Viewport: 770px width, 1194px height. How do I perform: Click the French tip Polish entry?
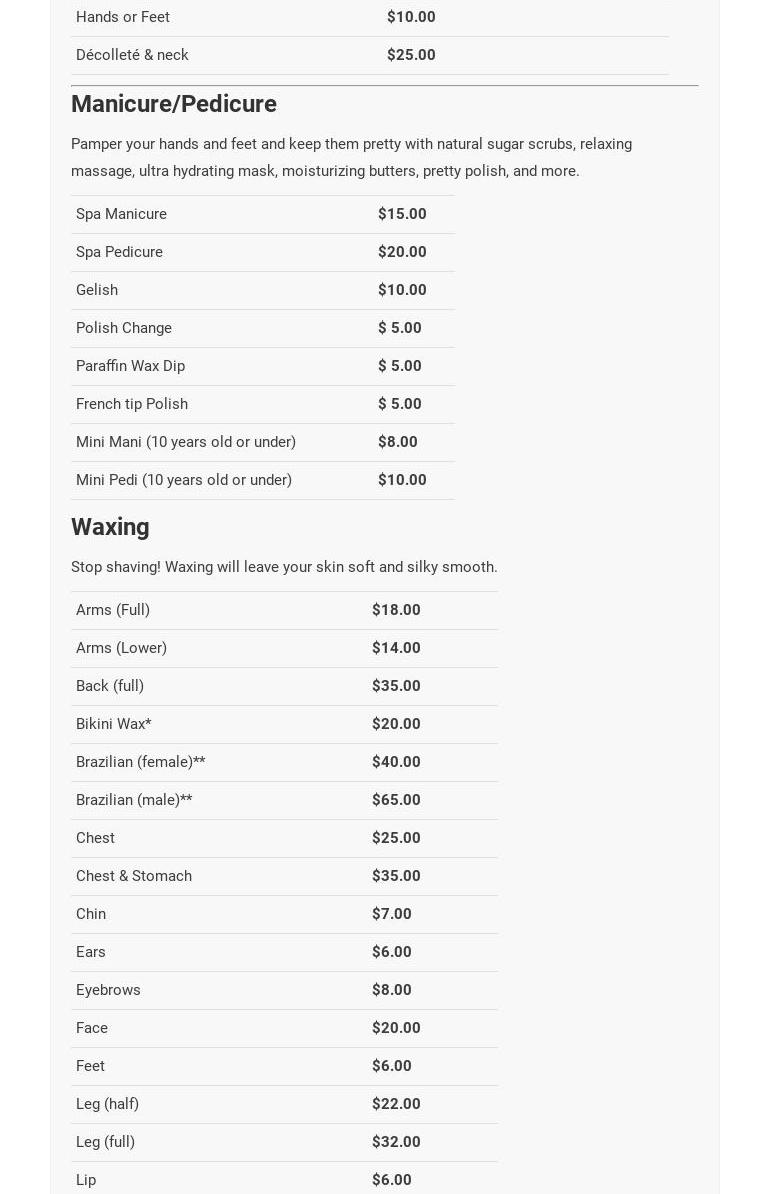(x=132, y=404)
